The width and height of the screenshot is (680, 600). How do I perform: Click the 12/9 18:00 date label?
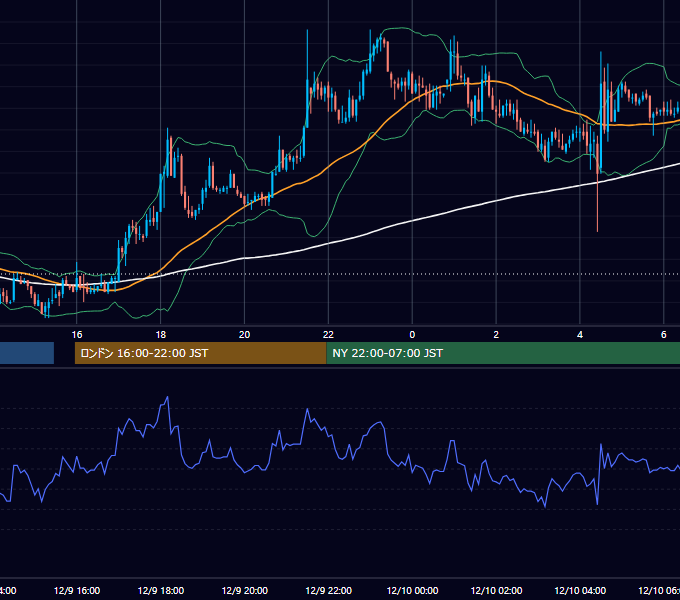[x=160, y=591]
